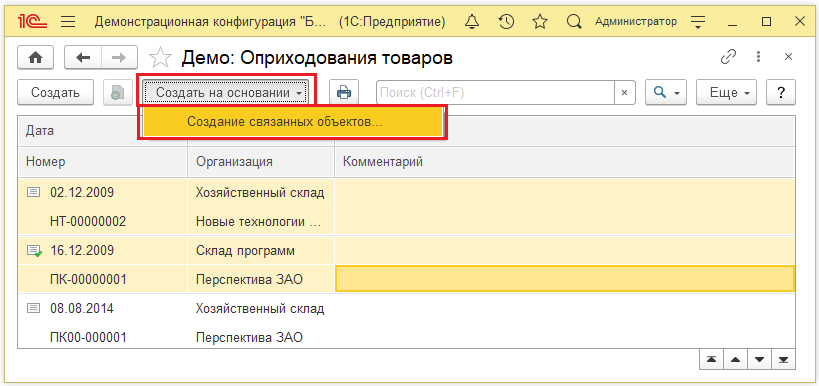819x386 pixels.
Task: Open Создать на основании dropdown
Action: 227,93
